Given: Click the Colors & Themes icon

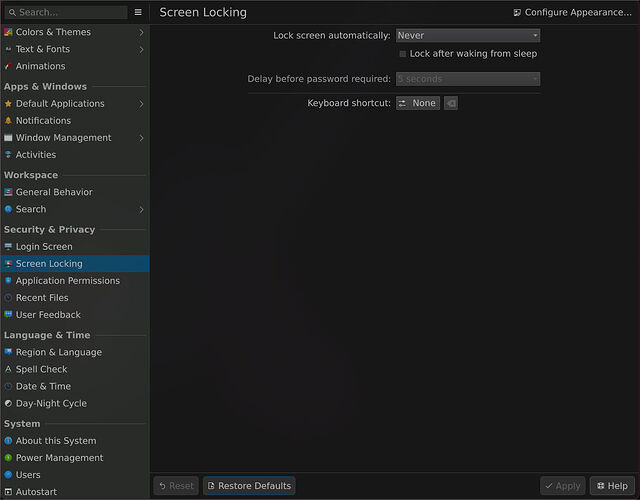Looking at the screenshot, I should [x=8, y=32].
